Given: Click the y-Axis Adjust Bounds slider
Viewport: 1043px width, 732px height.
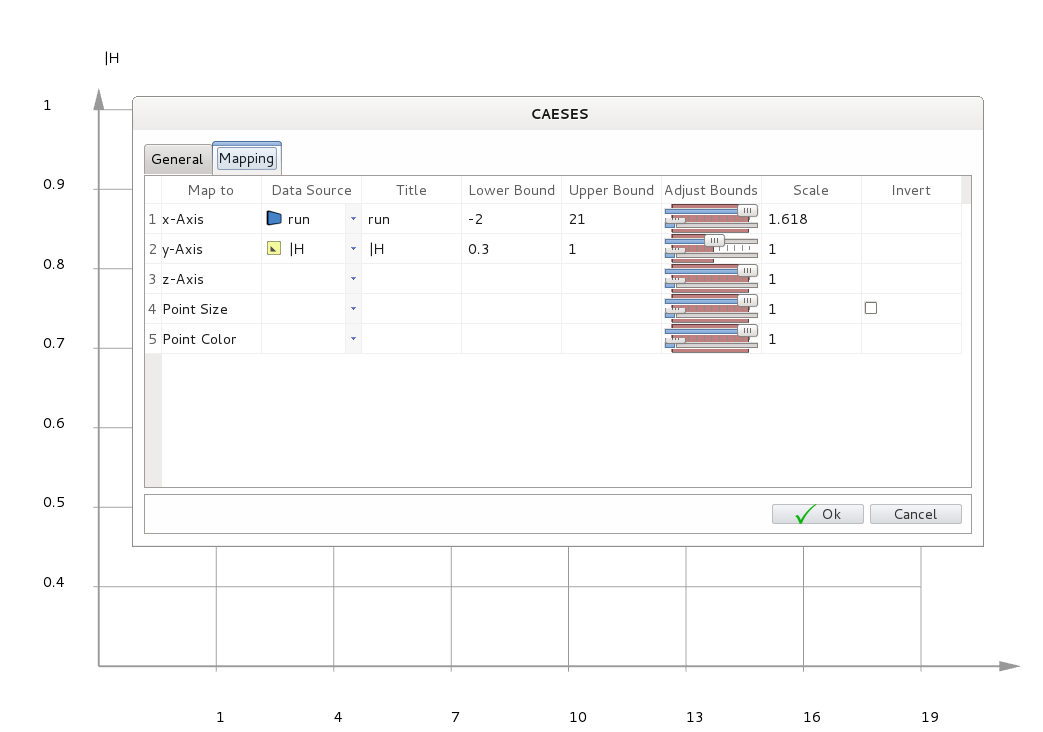Looking at the screenshot, I should [711, 249].
